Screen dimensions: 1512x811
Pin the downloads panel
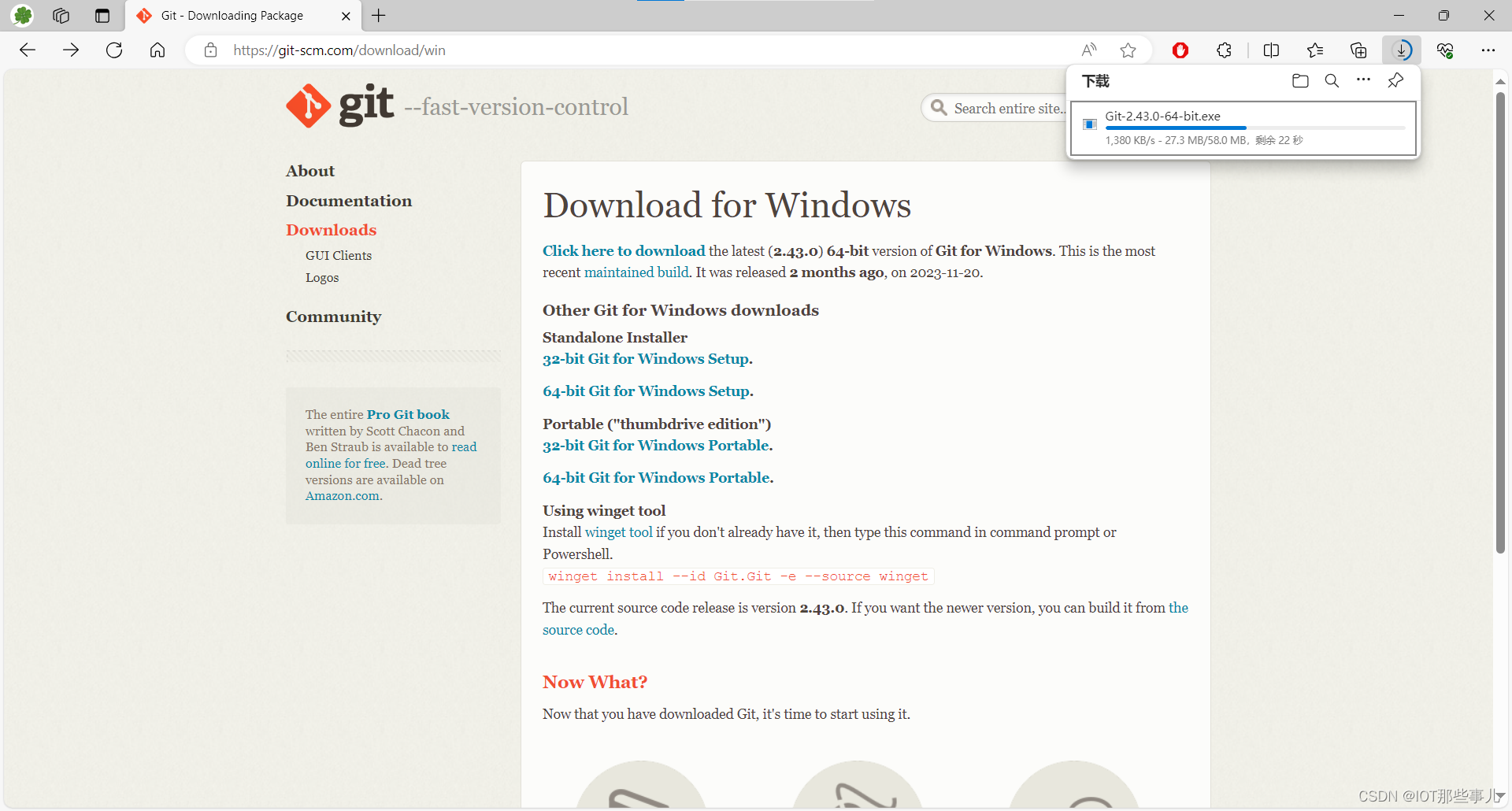(1395, 80)
